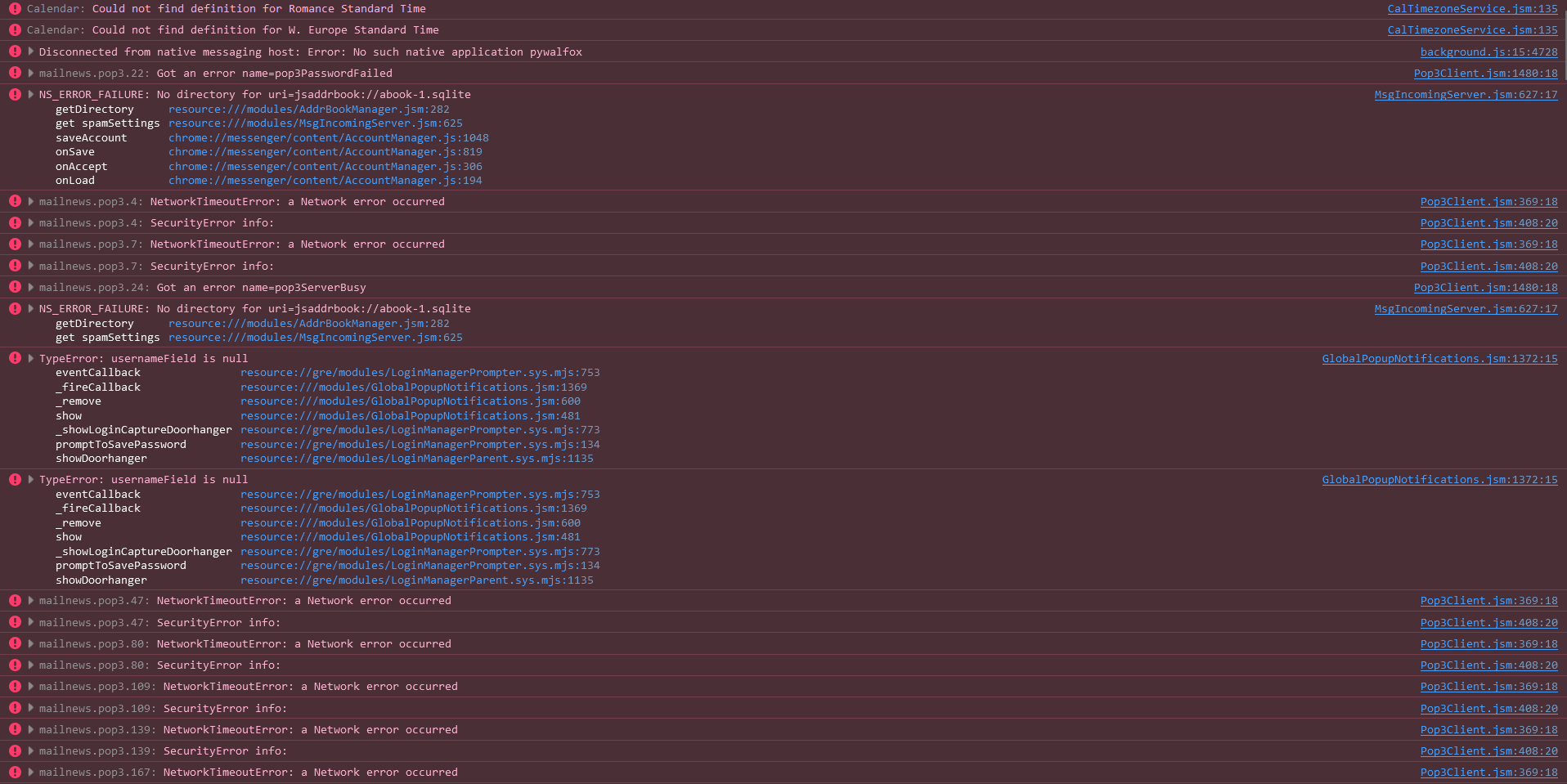Click error icon on pywalfox native messaging row
1567x784 pixels.
pyautogui.click(x=15, y=52)
